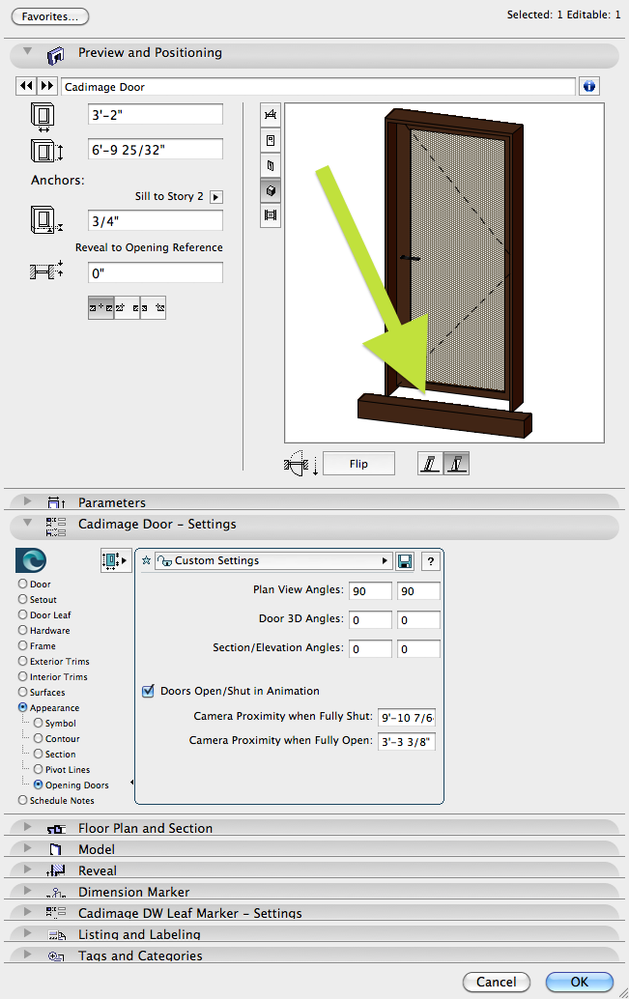Confirm with the OK button

[x=579, y=982]
